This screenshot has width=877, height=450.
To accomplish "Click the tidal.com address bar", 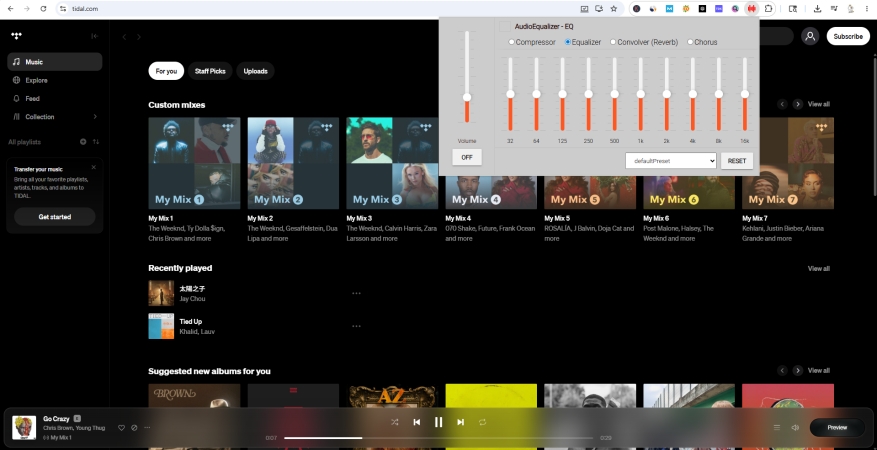I will [x=319, y=9].
